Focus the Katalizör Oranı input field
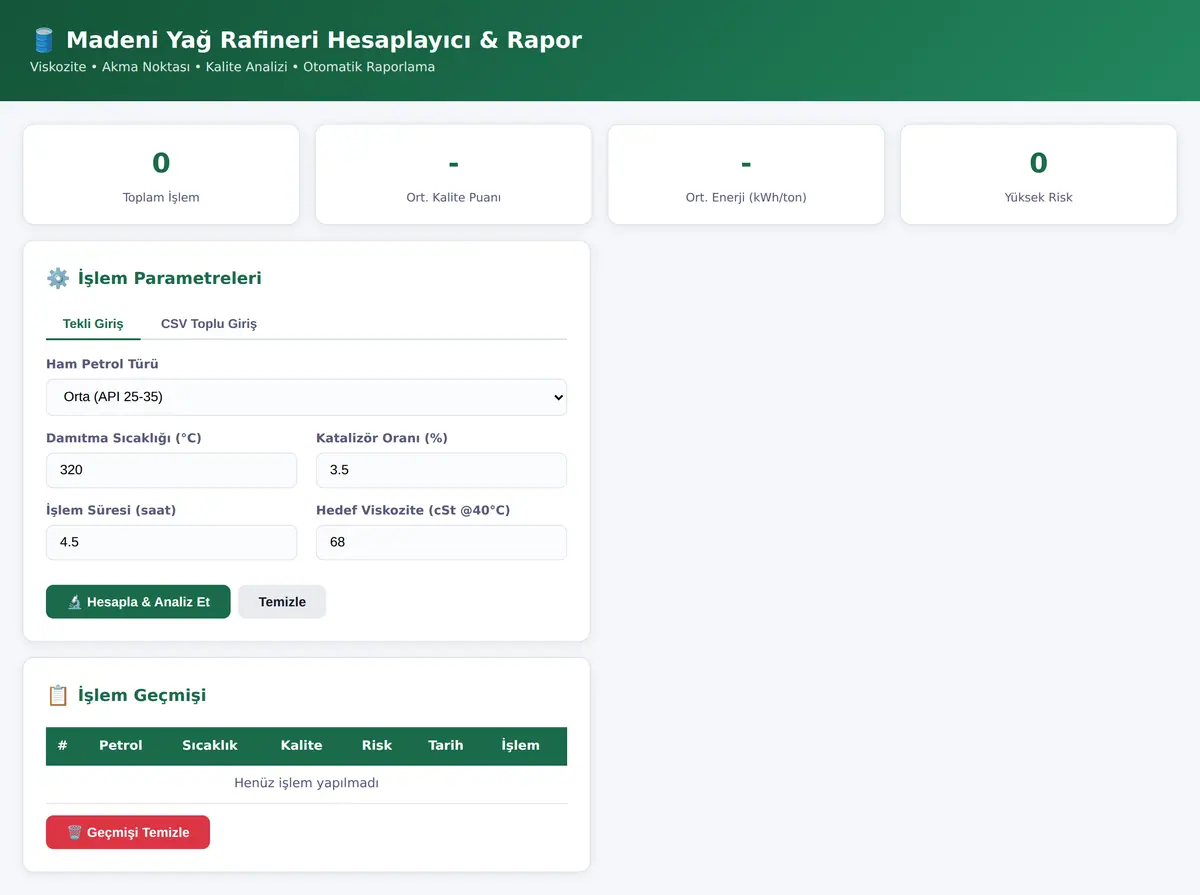 click(441, 470)
